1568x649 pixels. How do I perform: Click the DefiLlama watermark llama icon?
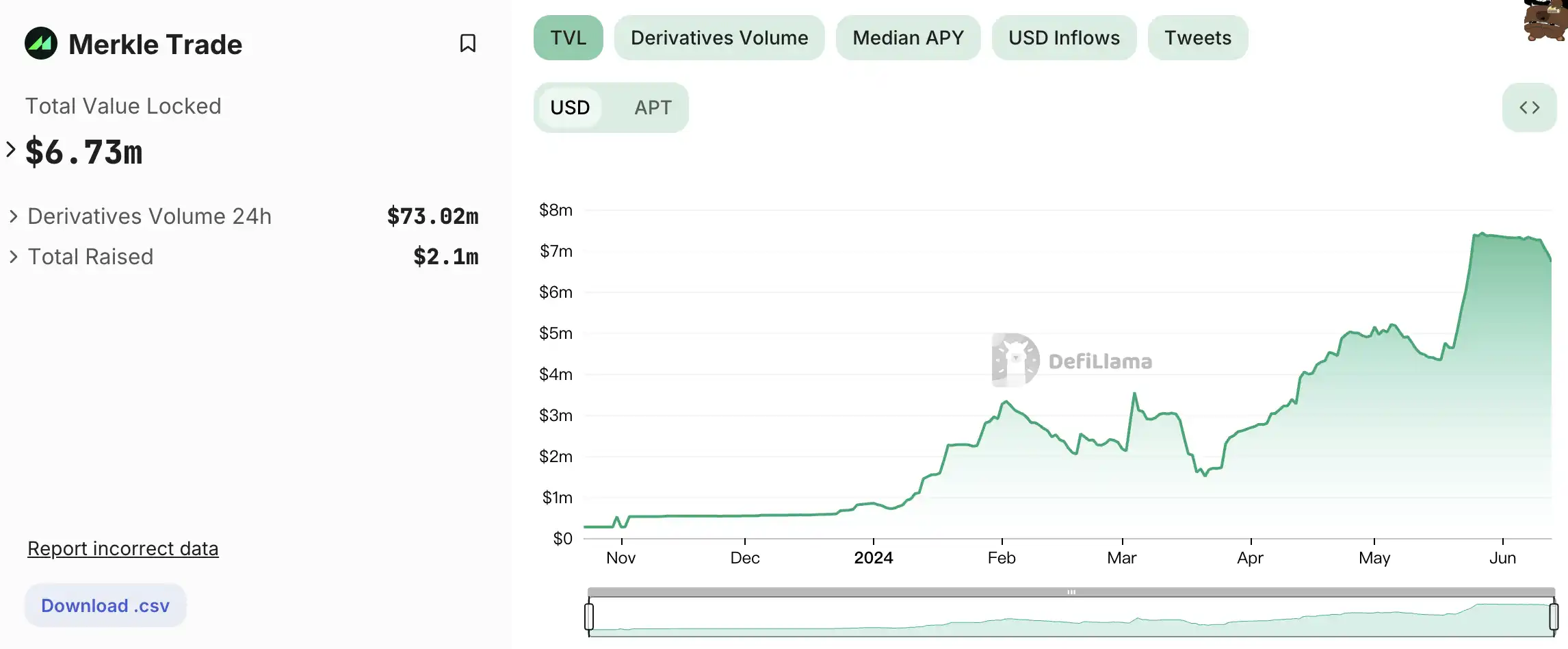click(1015, 360)
